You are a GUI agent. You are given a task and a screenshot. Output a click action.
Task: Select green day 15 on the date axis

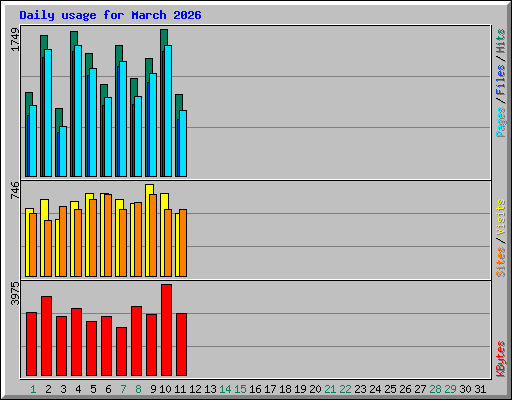[x=240, y=389]
